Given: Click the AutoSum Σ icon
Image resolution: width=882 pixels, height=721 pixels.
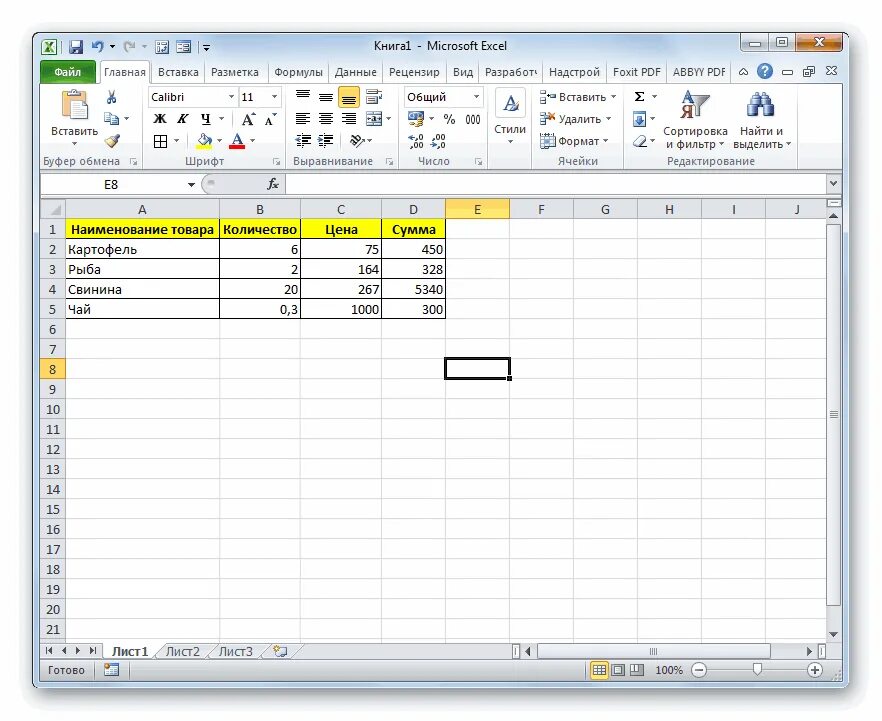Looking at the screenshot, I should (638, 96).
